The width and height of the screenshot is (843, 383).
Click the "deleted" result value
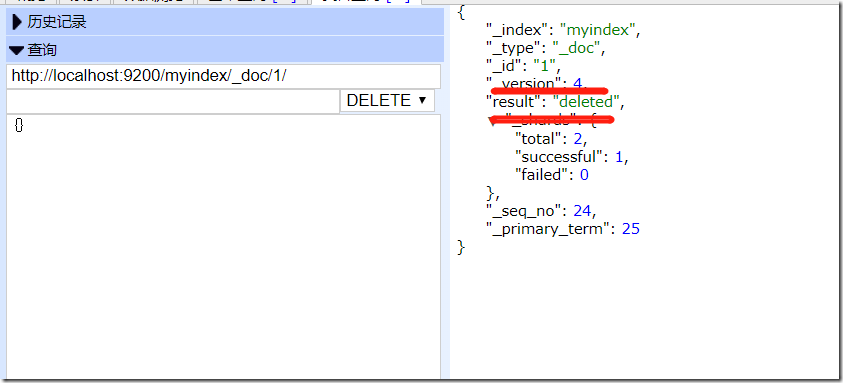click(585, 102)
